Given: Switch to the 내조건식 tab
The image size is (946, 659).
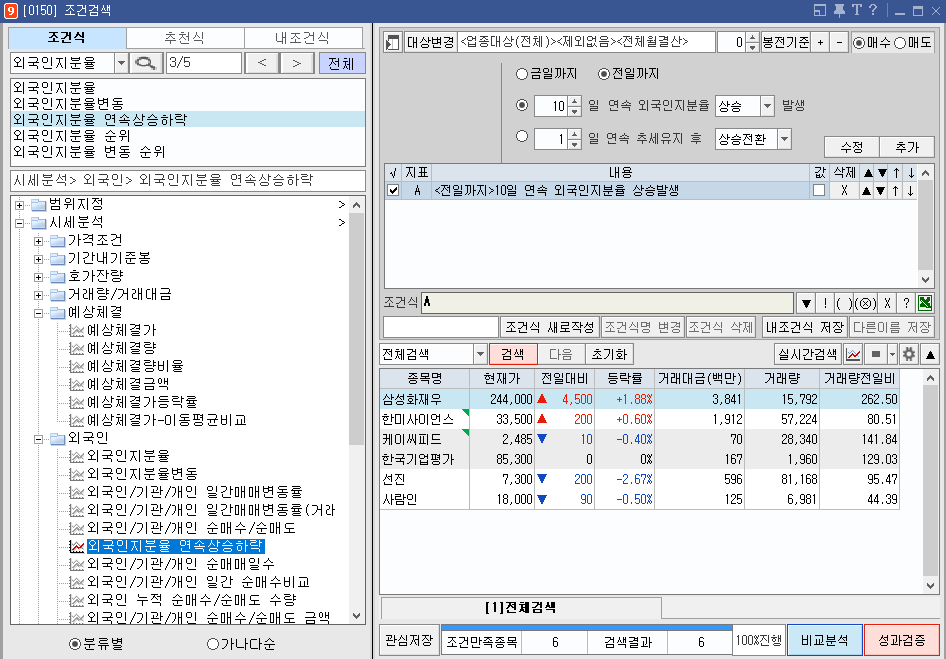Looking at the screenshot, I should (303, 39).
